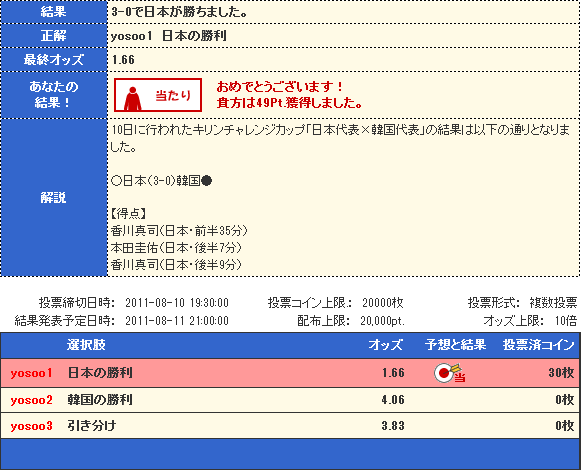Screen dimensions: 581x470
Task: Click the congratulations message in red text
Action: (289, 95)
